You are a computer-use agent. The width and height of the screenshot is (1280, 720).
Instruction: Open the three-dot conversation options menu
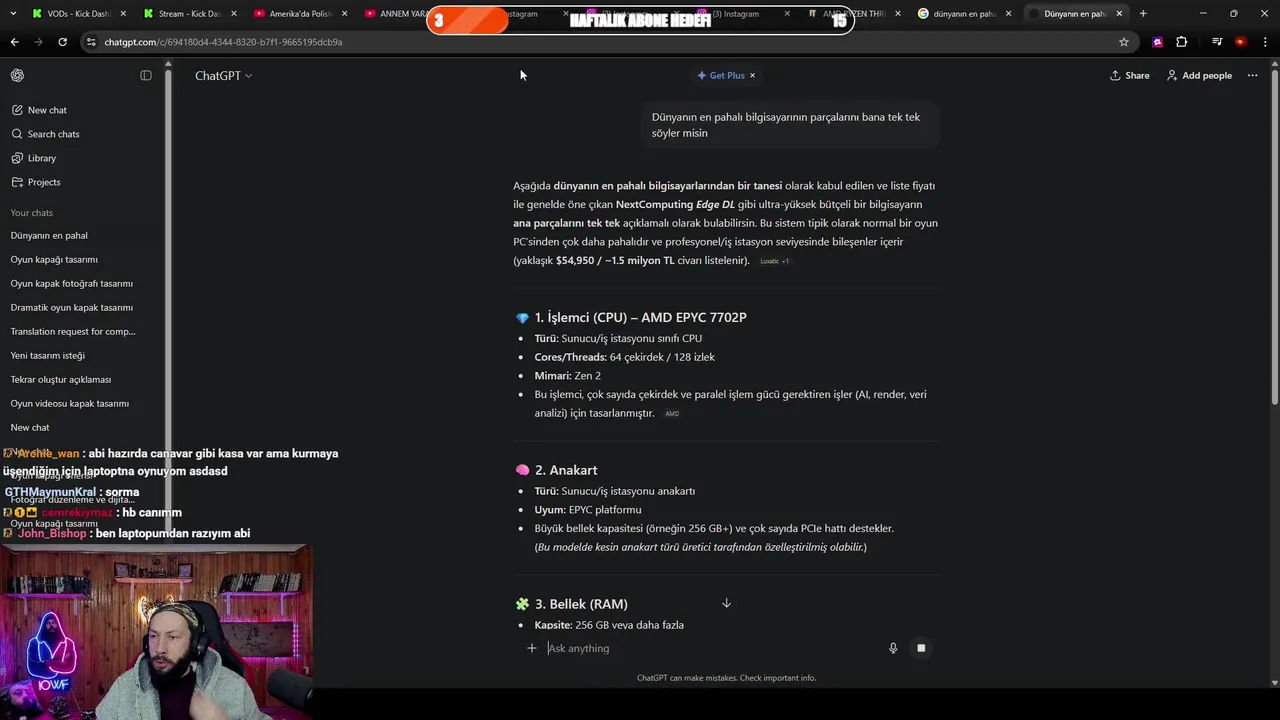click(1252, 75)
